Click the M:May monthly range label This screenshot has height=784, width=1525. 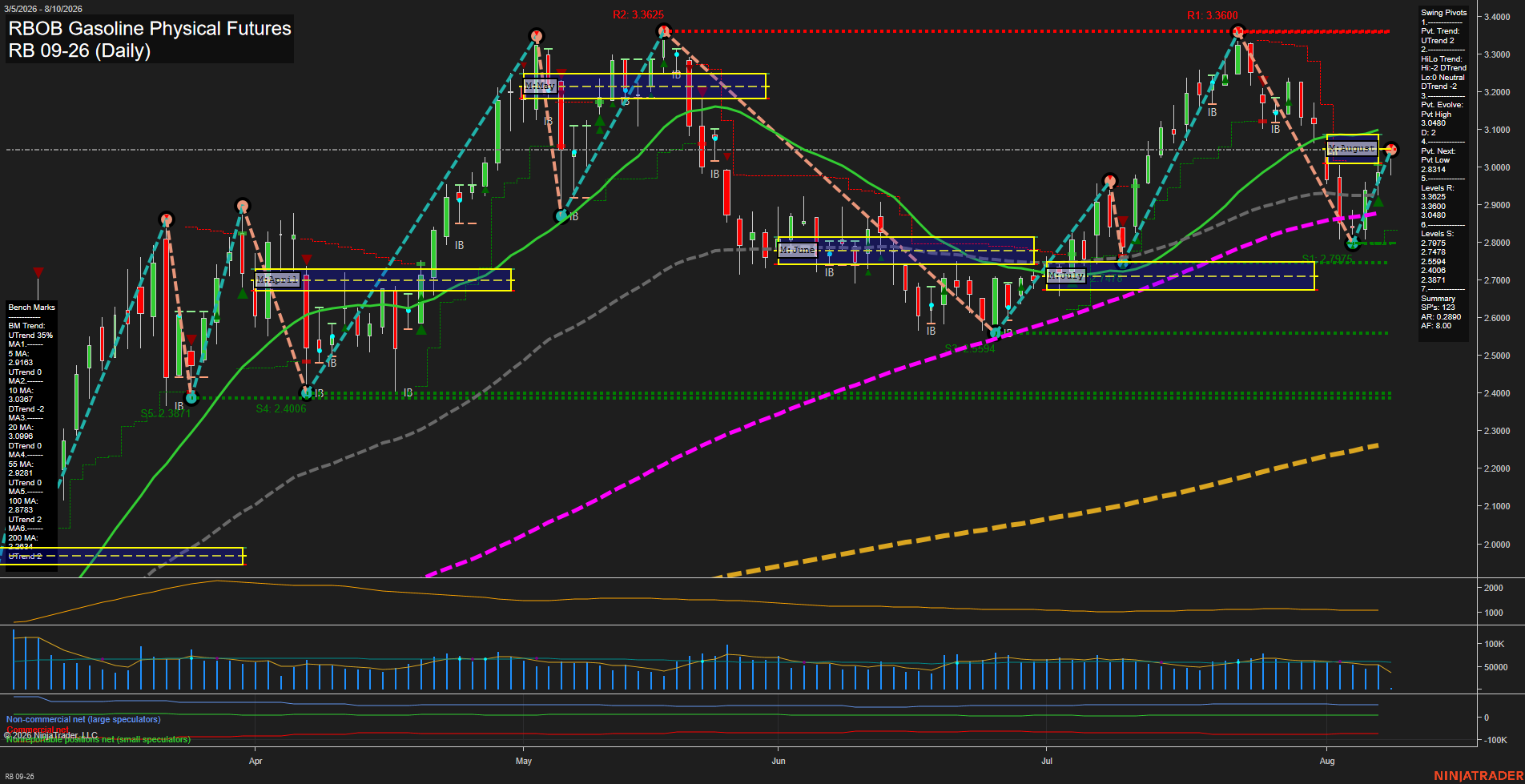point(540,86)
